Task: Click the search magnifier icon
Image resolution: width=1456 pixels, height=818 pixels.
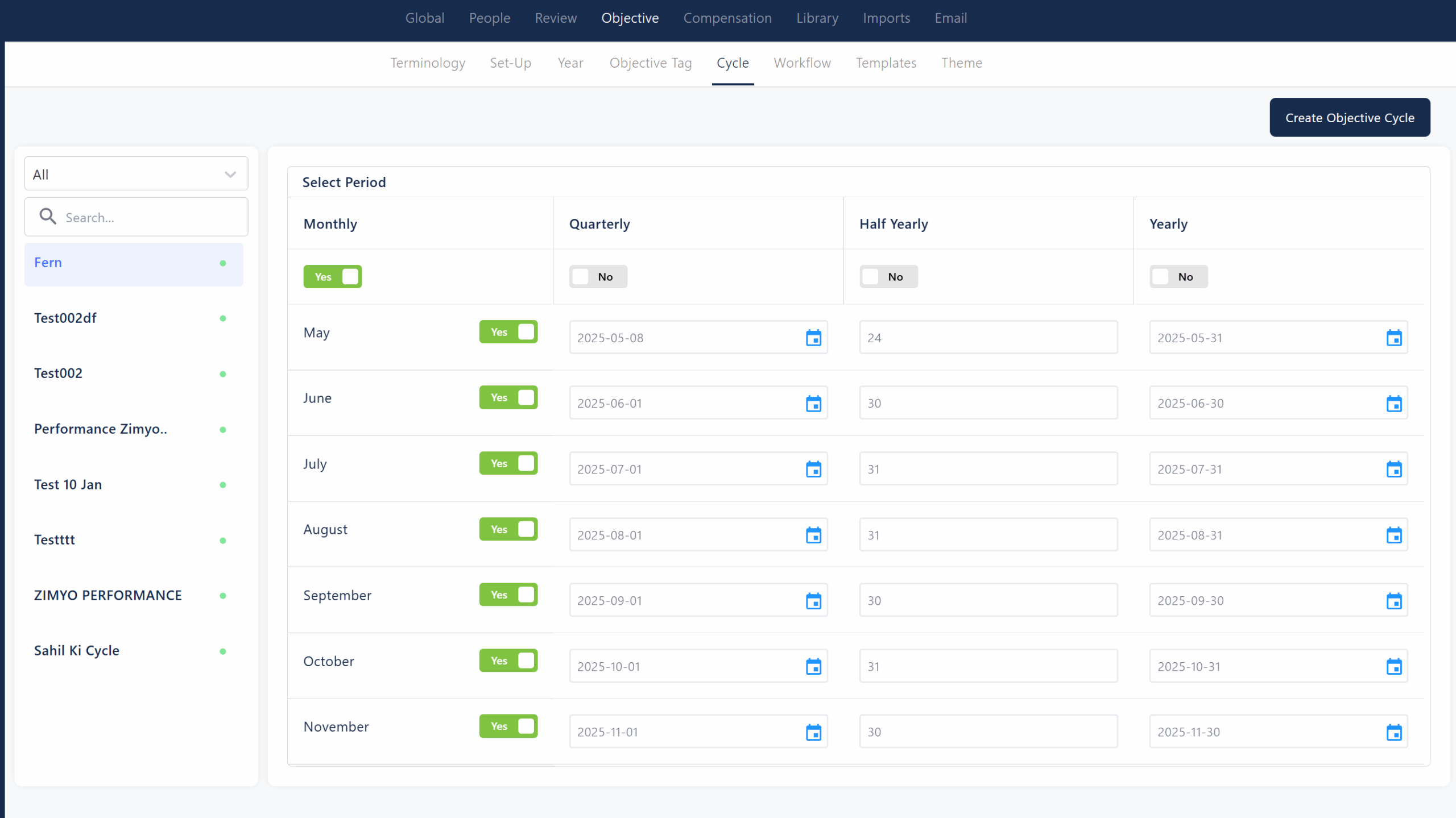Action: click(48, 217)
